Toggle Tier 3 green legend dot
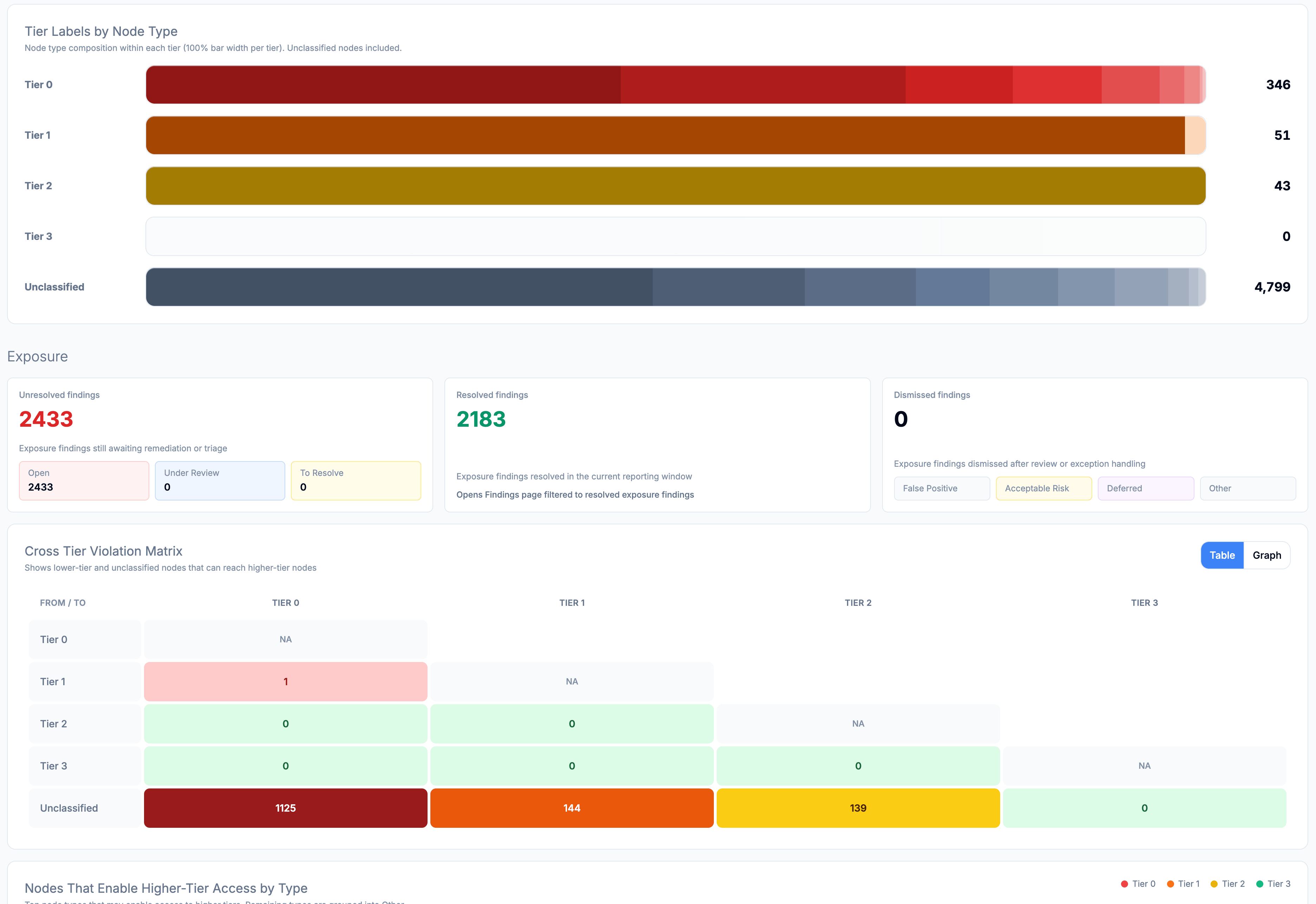Image resolution: width=1316 pixels, height=904 pixels. [1259, 884]
